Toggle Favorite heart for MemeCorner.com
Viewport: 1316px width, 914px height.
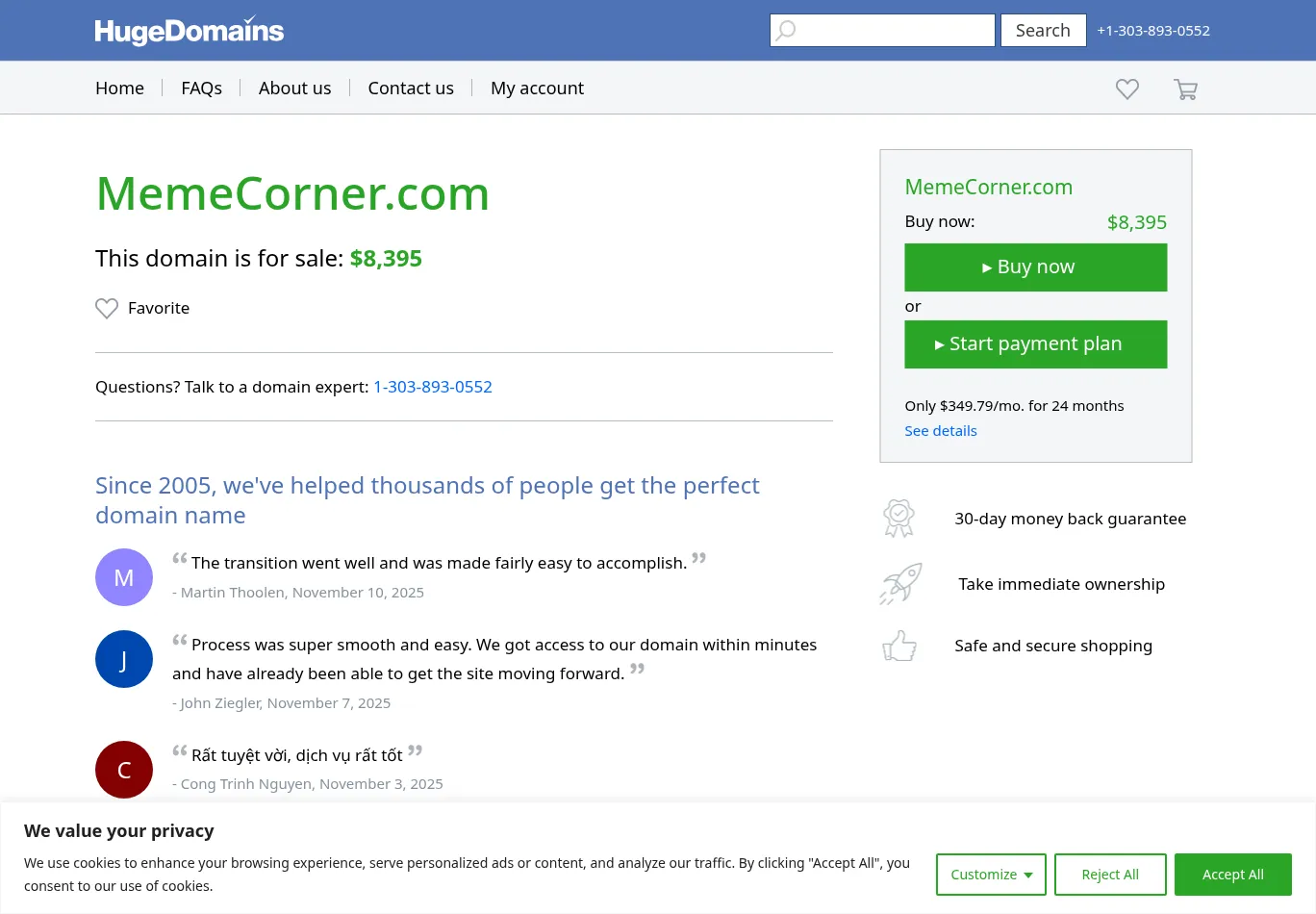click(107, 308)
